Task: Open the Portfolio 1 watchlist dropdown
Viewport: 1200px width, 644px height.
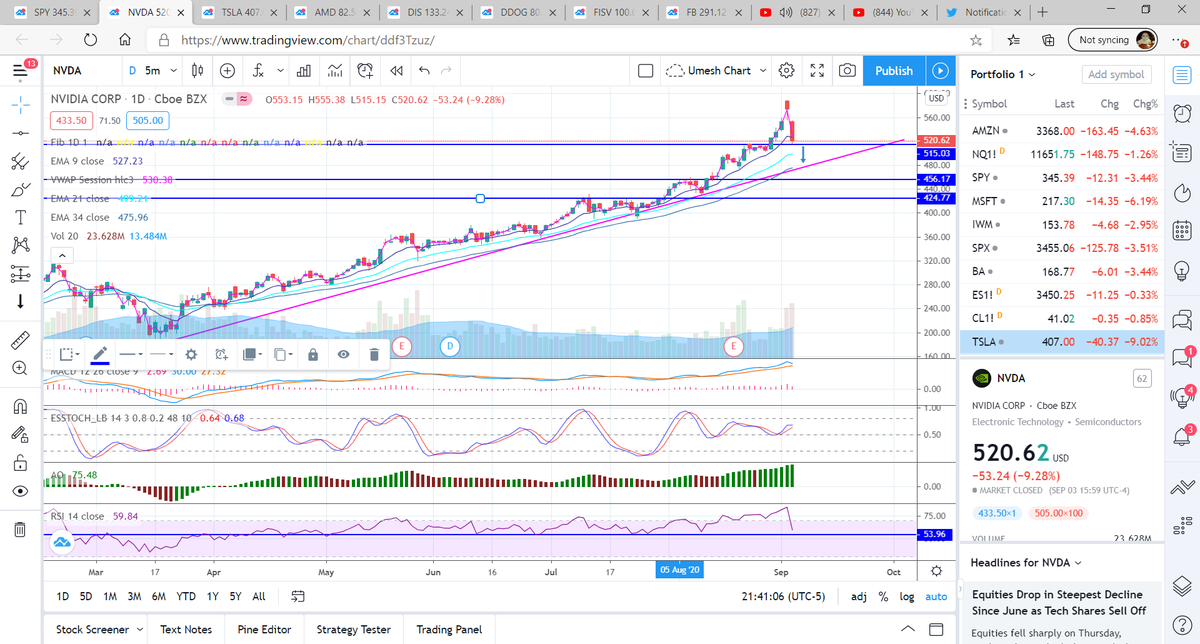Action: 1003,74
